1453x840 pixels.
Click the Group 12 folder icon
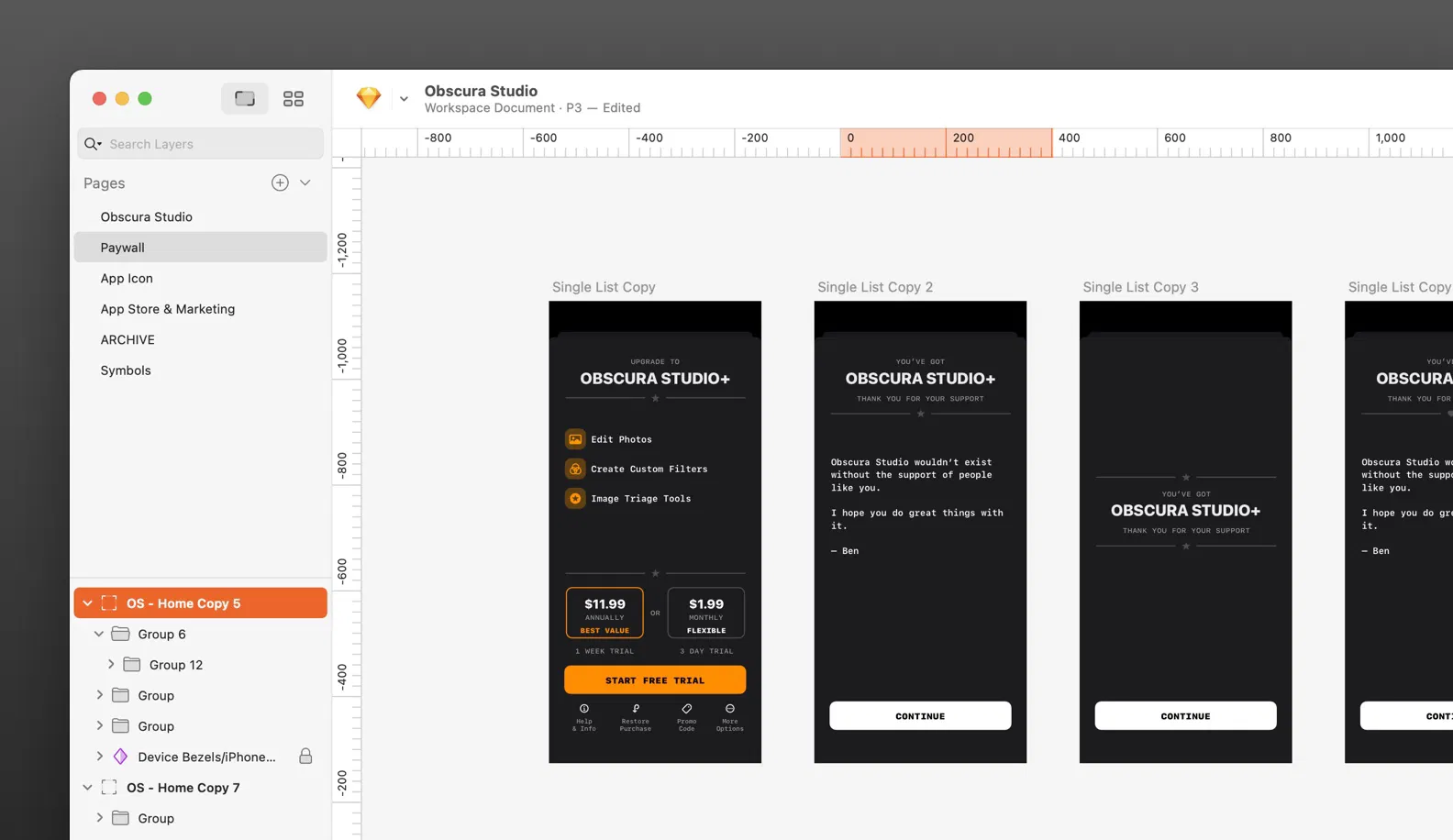(x=132, y=665)
